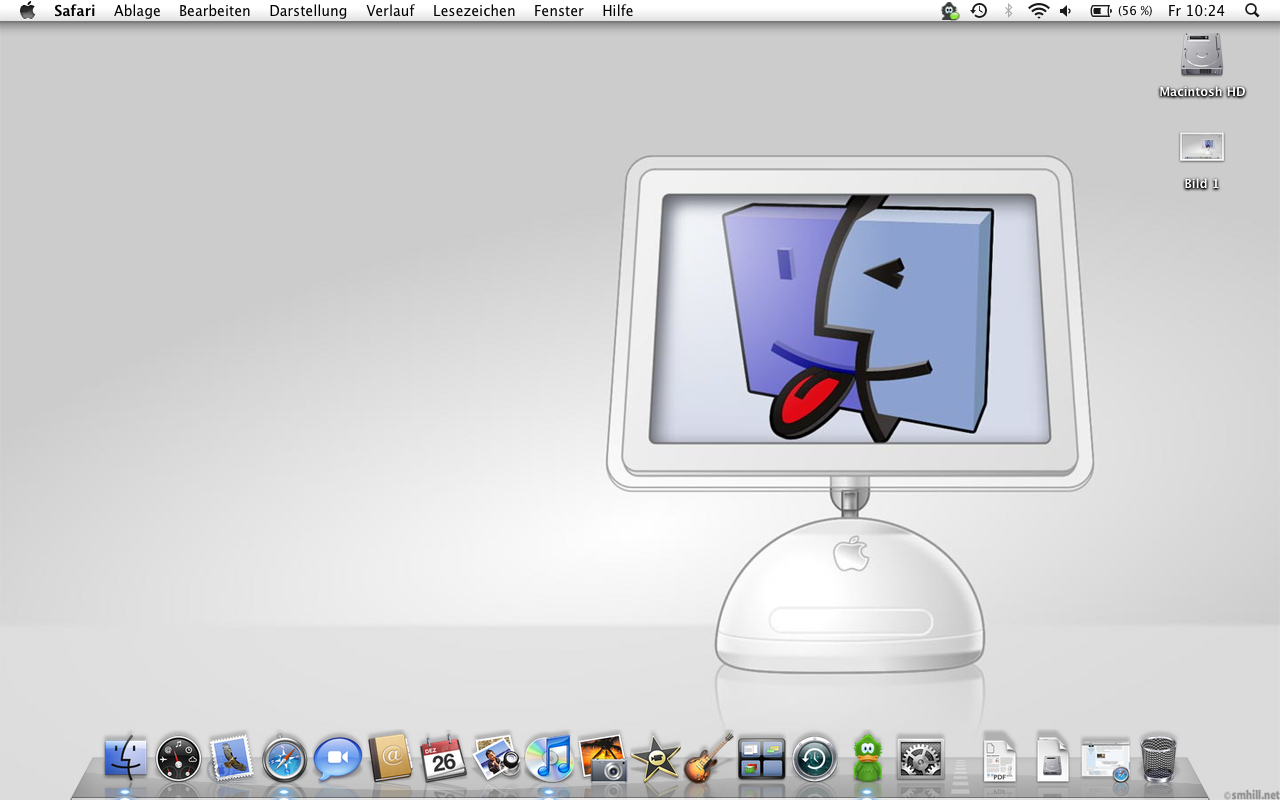Open the Lesezeichen menu
Screen dimensions: 1280x800
(474, 11)
